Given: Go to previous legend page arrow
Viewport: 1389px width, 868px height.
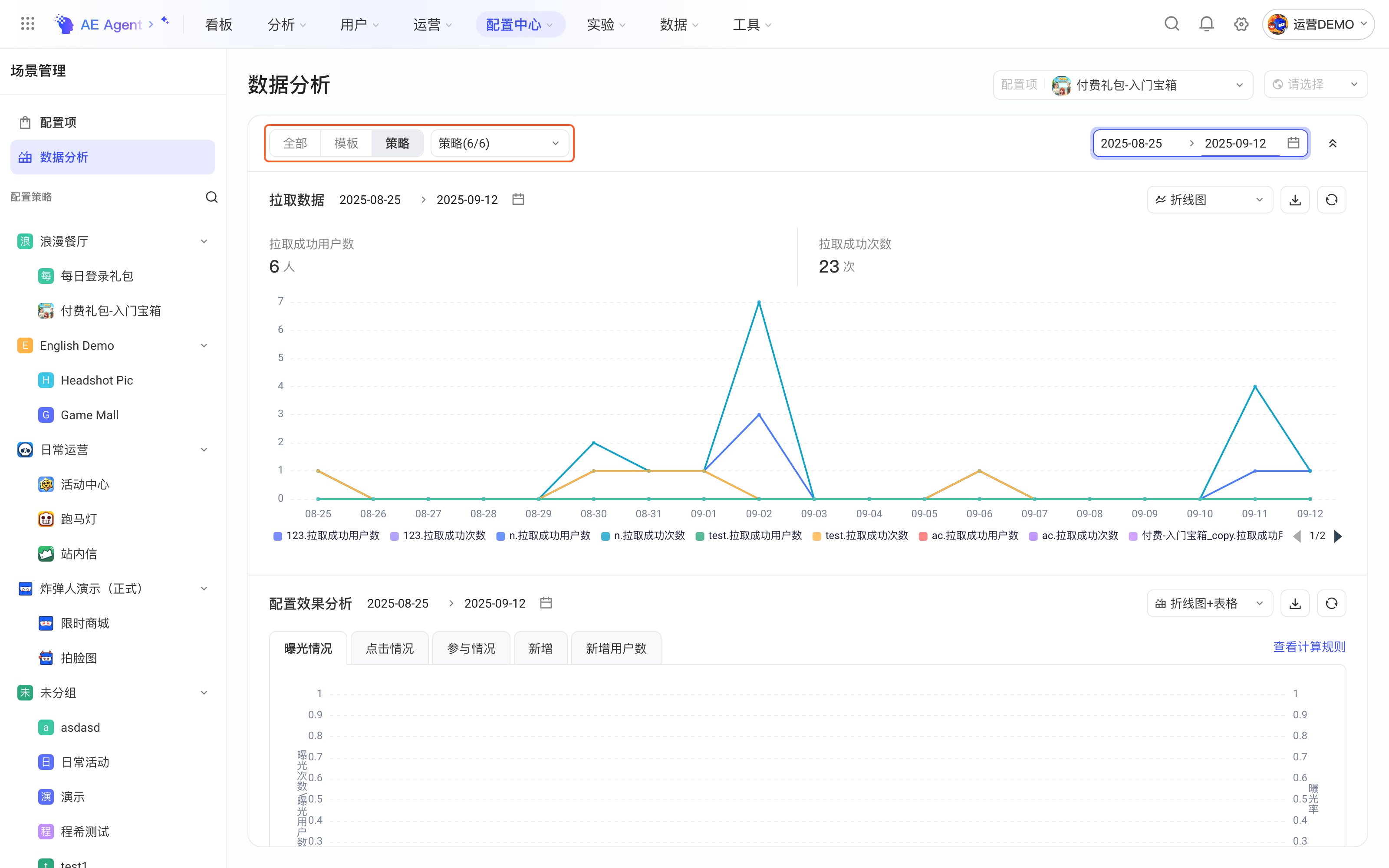Looking at the screenshot, I should click(x=1297, y=536).
